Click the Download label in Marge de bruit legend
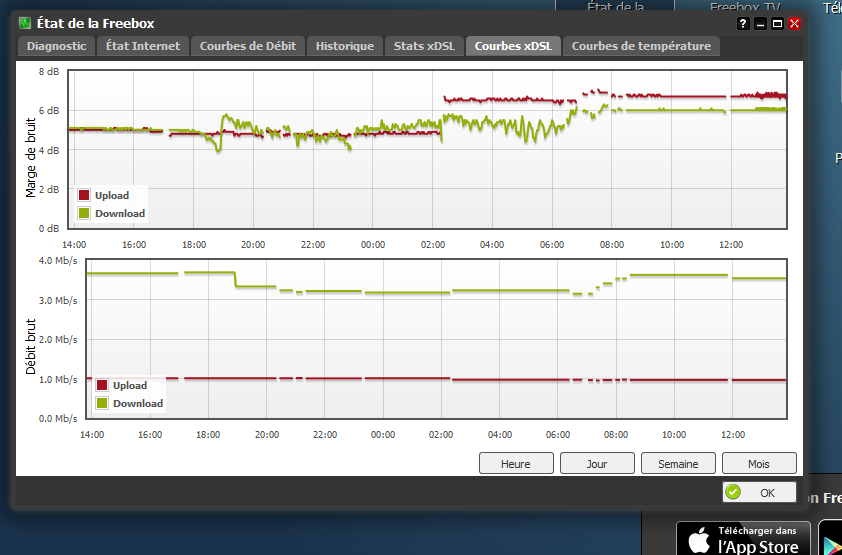 (x=120, y=213)
